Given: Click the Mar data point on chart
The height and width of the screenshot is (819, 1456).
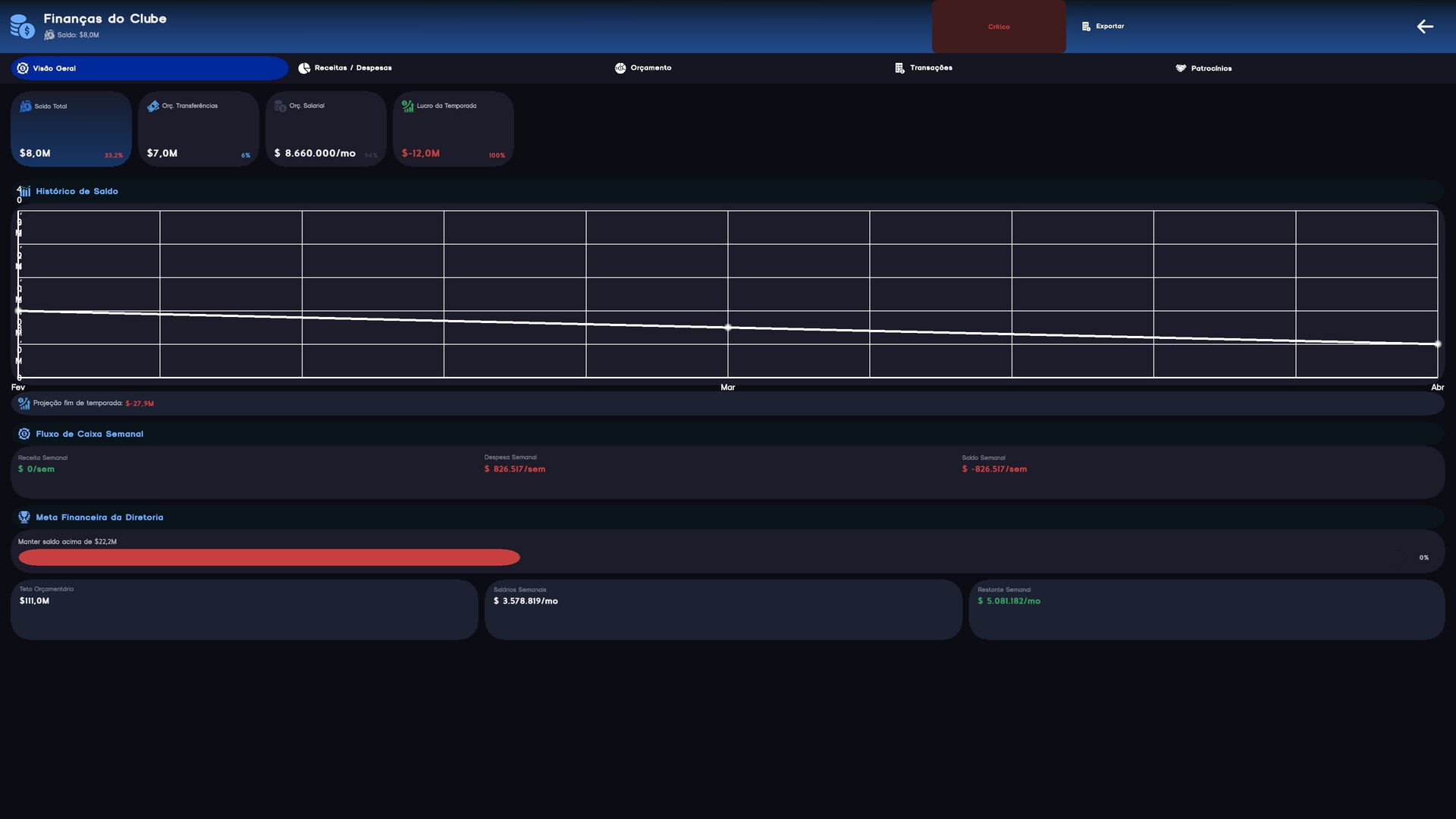Looking at the screenshot, I should pyautogui.click(x=728, y=328).
